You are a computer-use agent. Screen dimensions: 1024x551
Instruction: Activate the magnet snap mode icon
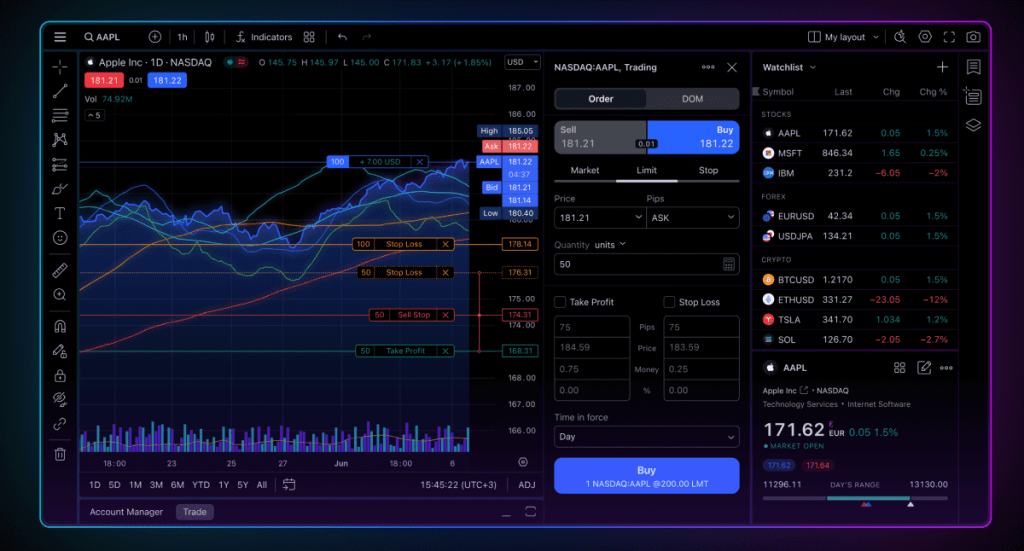pos(60,326)
